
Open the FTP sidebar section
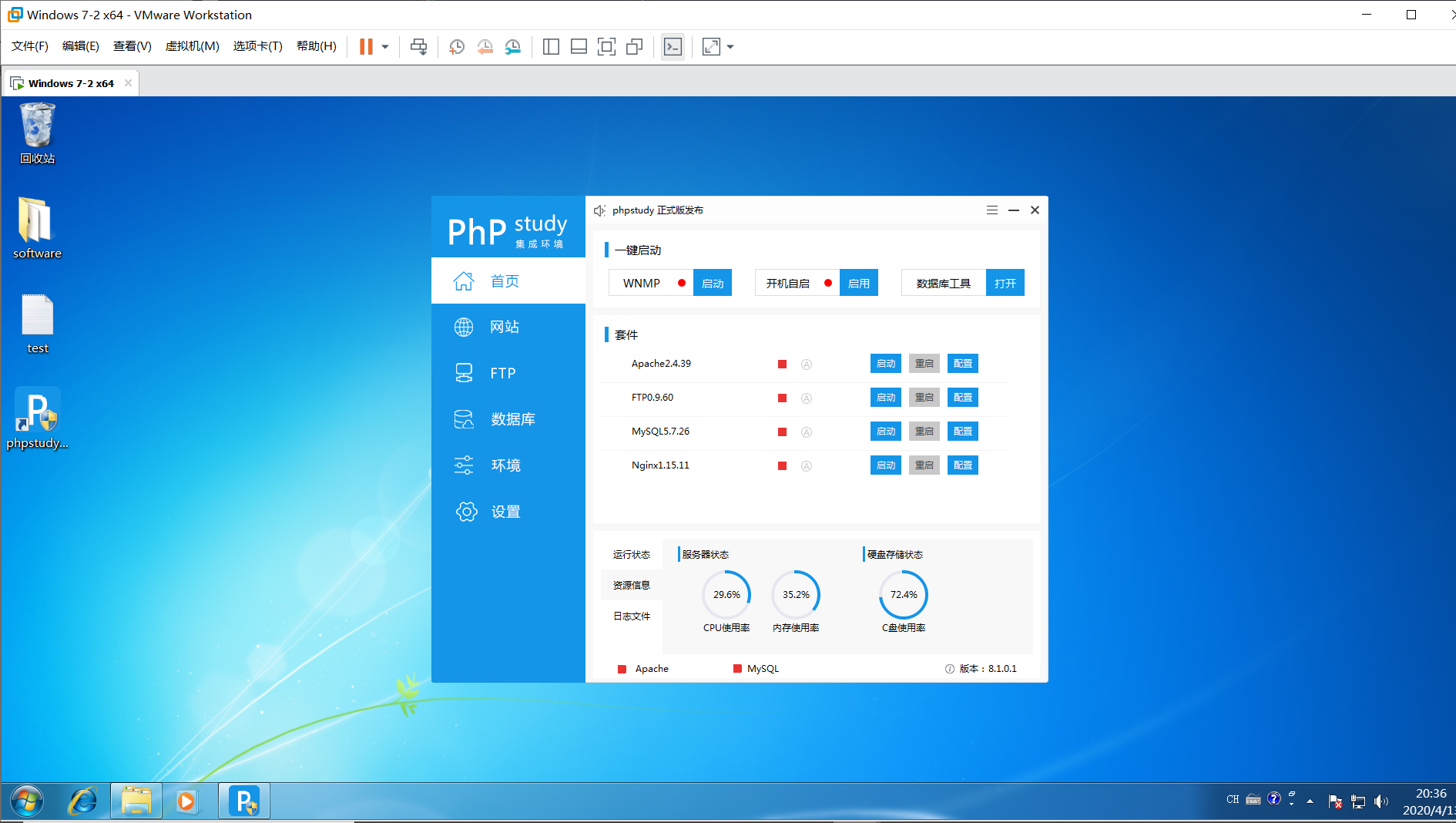click(508, 373)
